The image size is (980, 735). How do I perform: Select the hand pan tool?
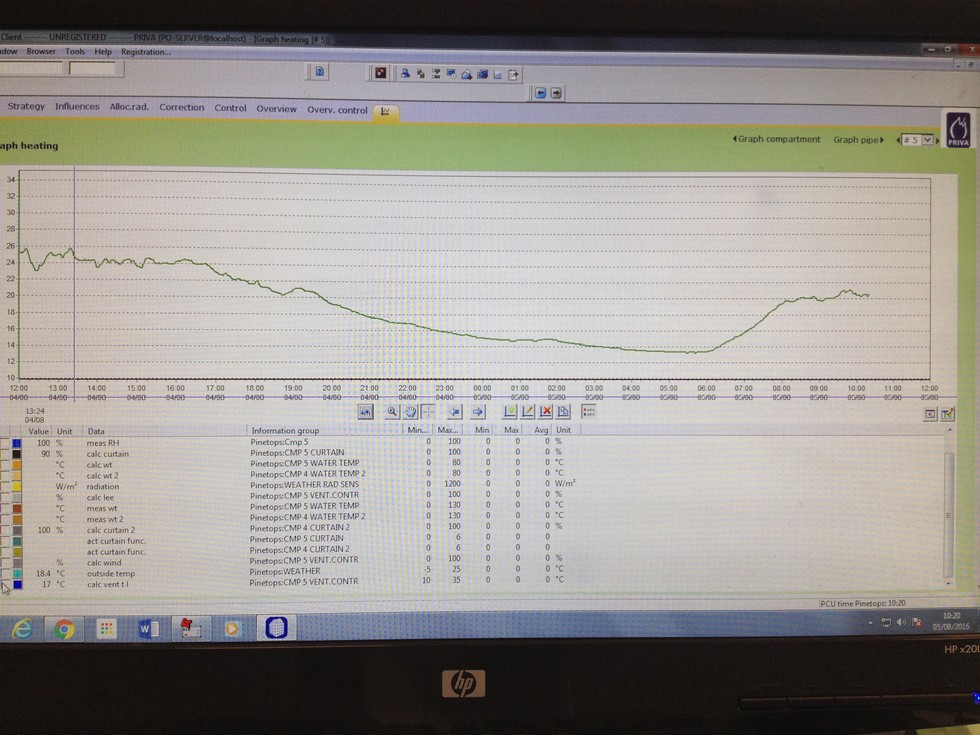point(410,411)
